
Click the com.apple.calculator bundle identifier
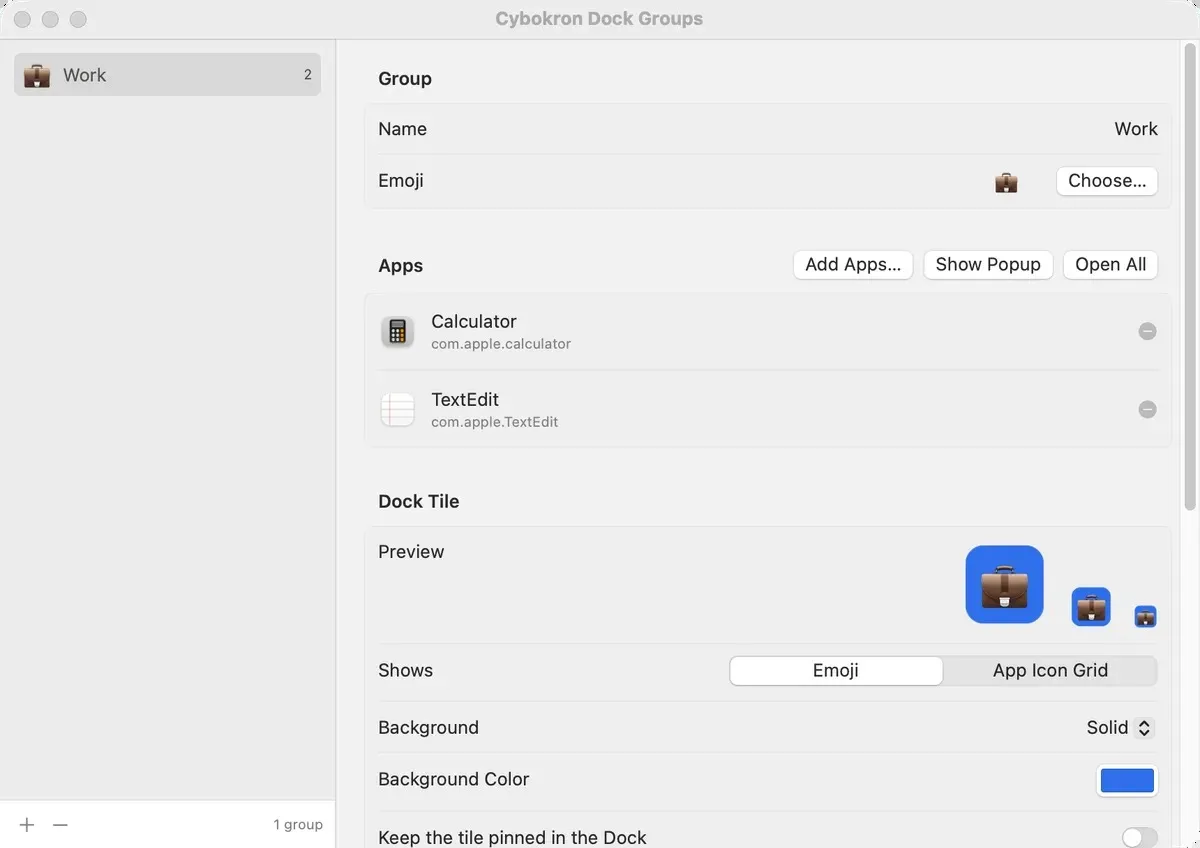[x=501, y=344]
